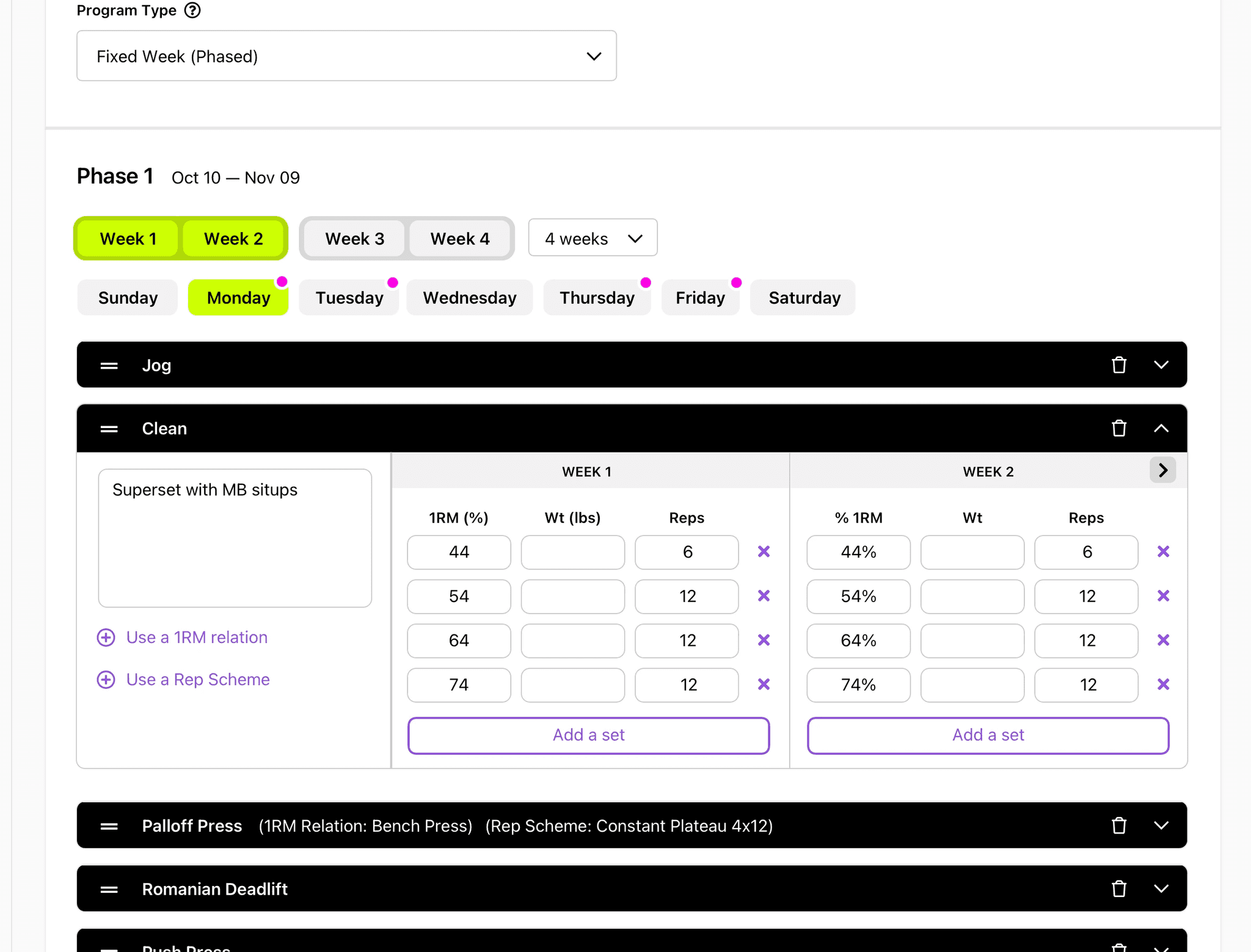Remove the Romanian Deadlift via trash icon

[x=1118, y=888]
